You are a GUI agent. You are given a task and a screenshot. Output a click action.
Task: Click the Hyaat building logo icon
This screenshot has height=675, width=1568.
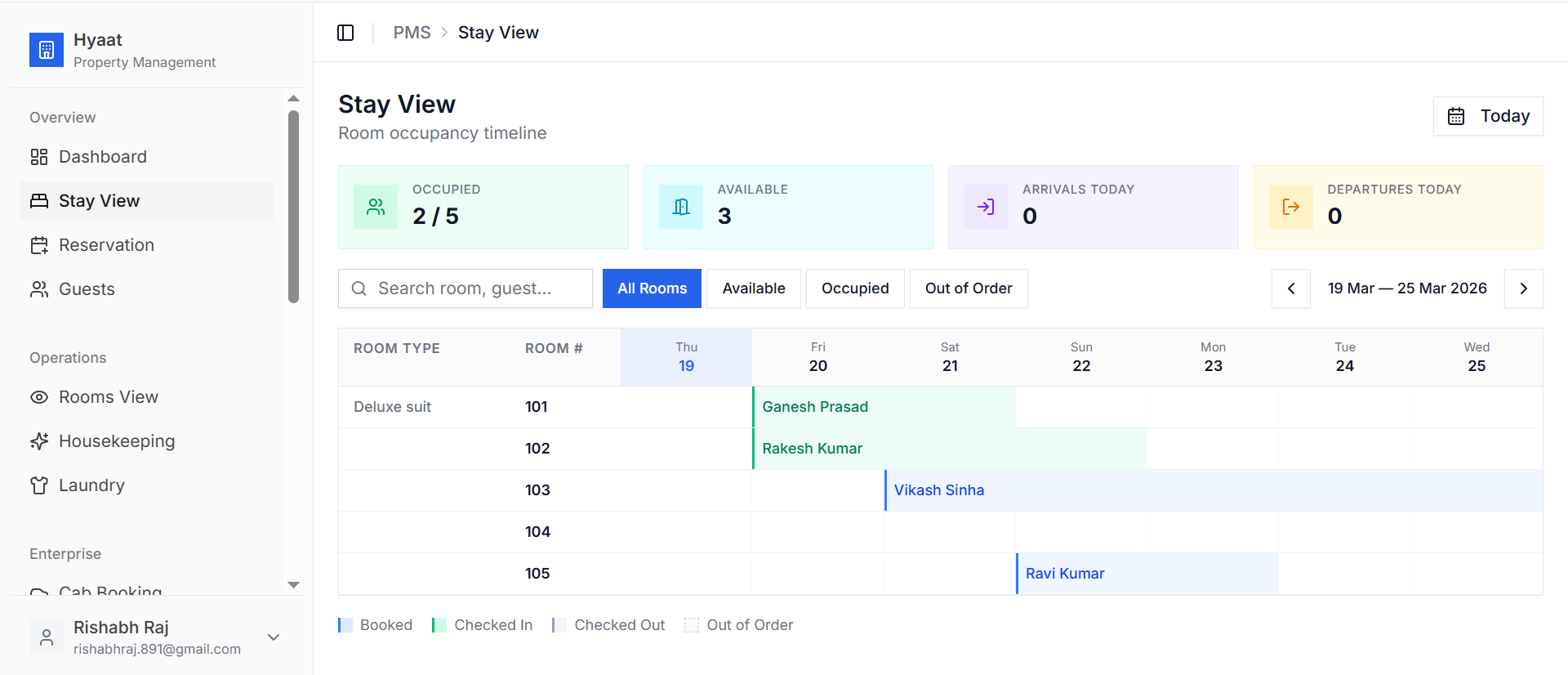pos(47,50)
